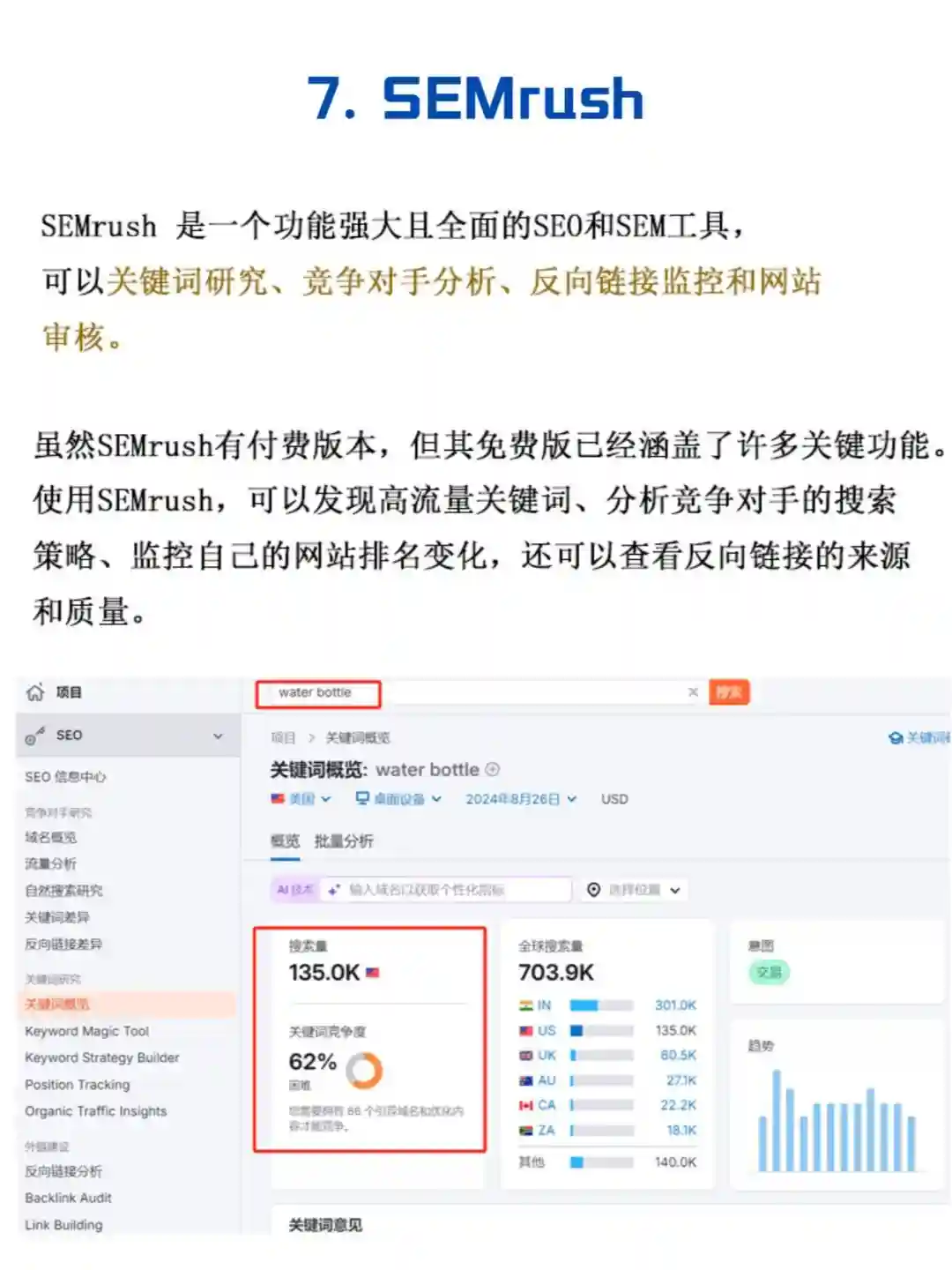Click the SEO toolkit icon in sidebar
This screenshot has height=1270, width=952.
35,736
